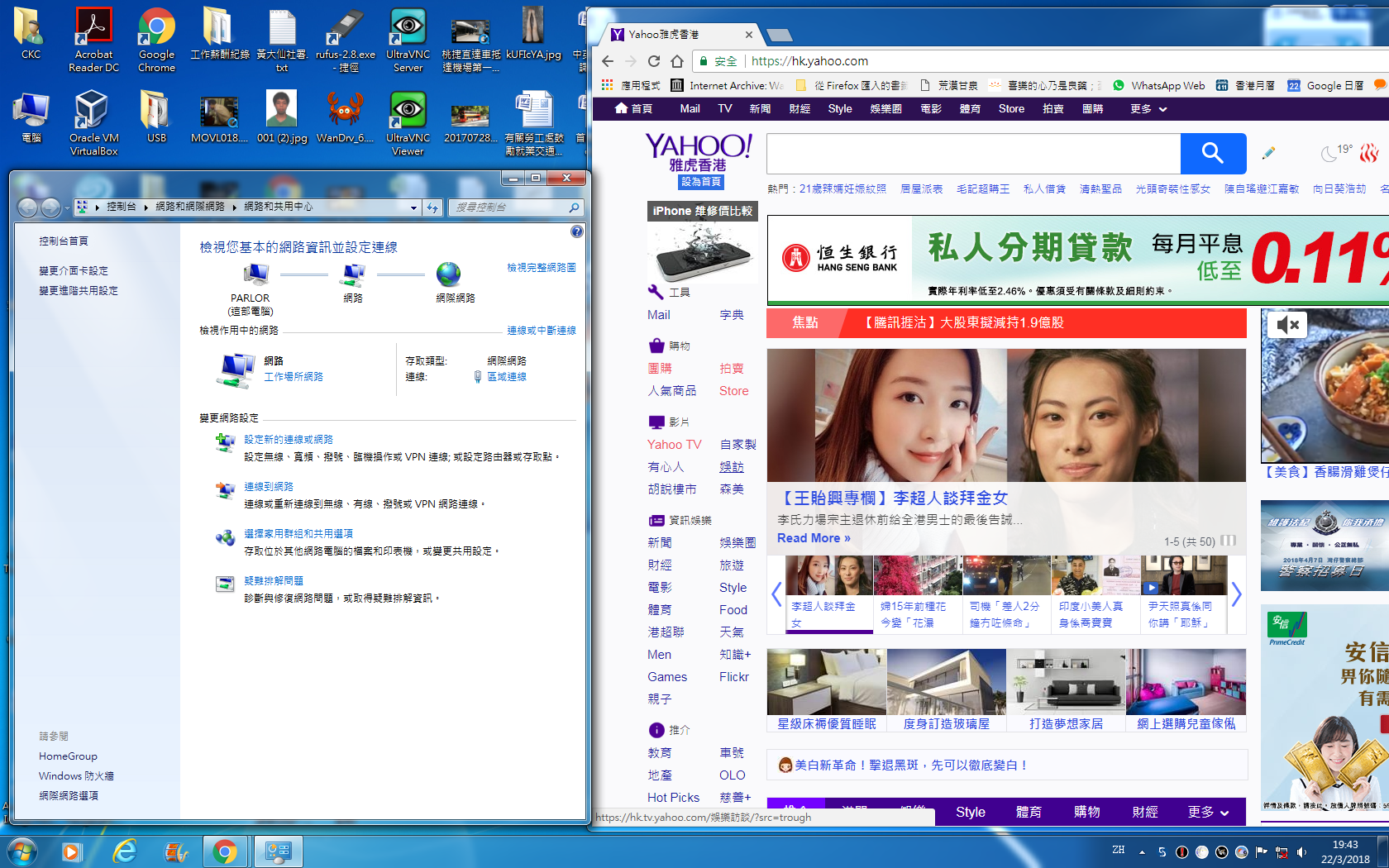Click the Yahoo search magnifier button
This screenshot has width=1389, height=868.
pyautogui.click(x=1213, y=153)
